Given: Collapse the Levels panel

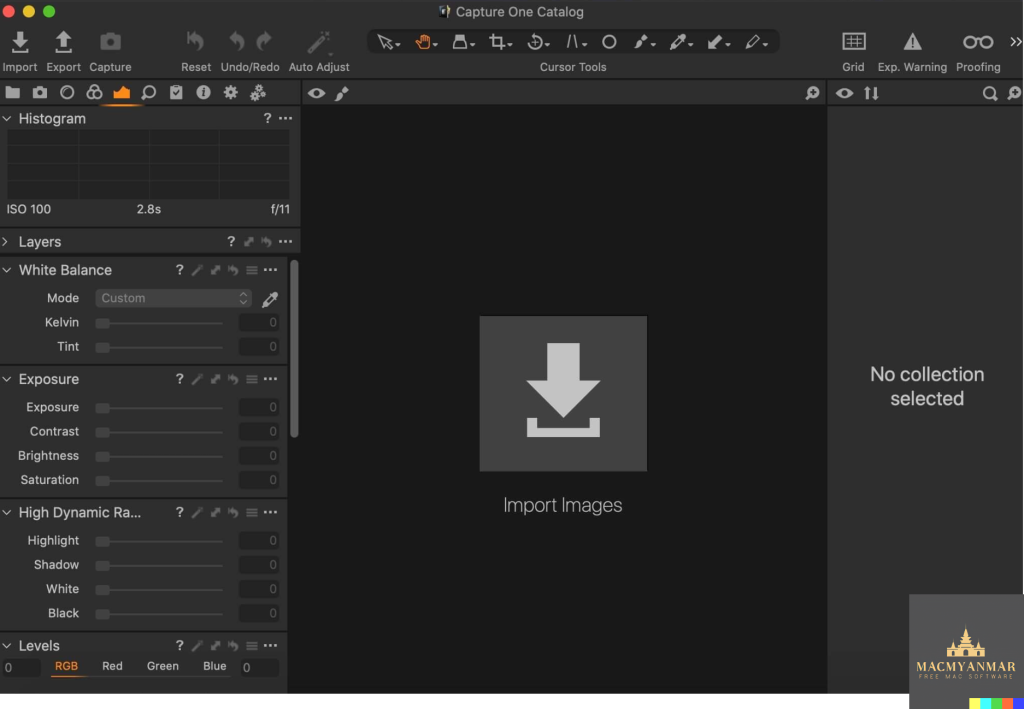Looking at the screenshot, I should click(7, 646).
